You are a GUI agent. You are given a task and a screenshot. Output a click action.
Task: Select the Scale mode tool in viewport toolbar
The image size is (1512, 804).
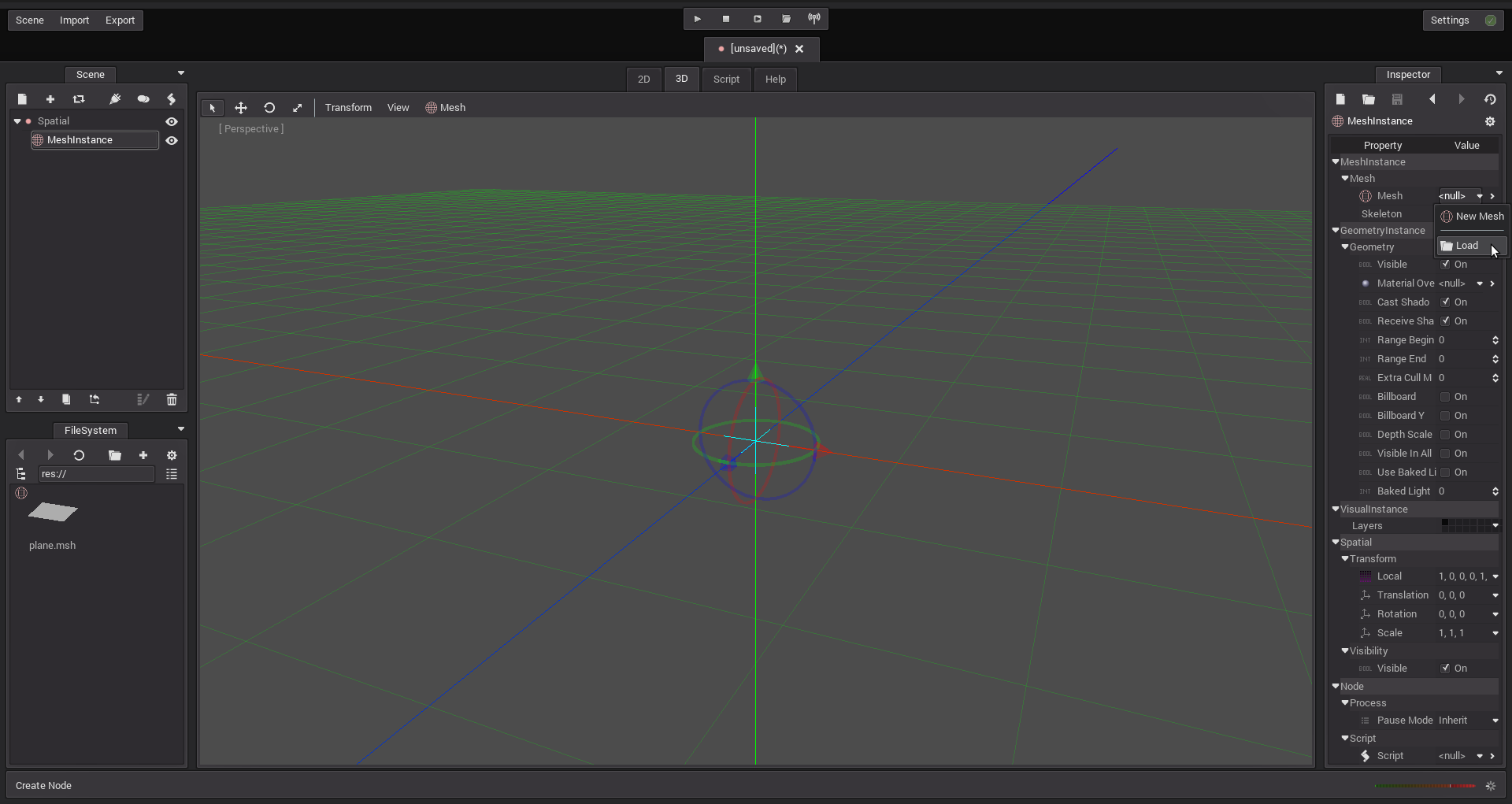tap(298, 108)
